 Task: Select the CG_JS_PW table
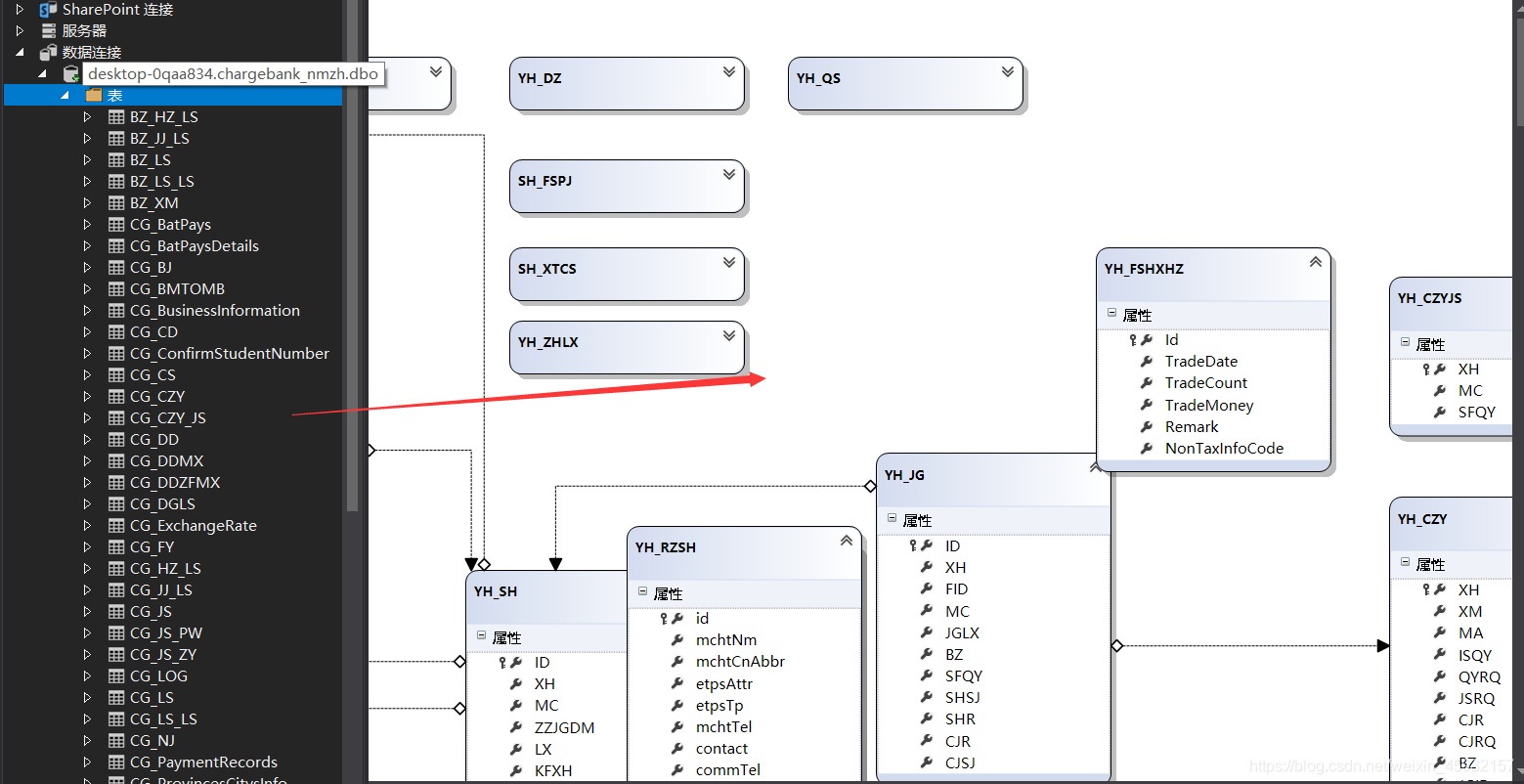tap(166, 633)
